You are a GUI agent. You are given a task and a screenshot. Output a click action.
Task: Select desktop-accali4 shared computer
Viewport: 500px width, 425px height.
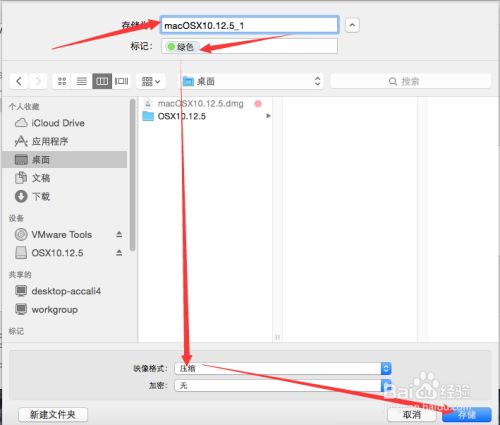tap(65, 291)
